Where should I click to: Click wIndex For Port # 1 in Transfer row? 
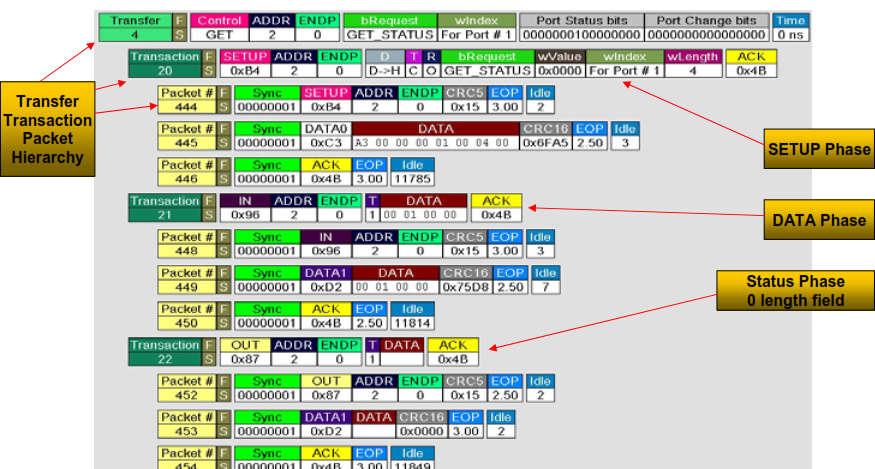[x=477, y=27]
